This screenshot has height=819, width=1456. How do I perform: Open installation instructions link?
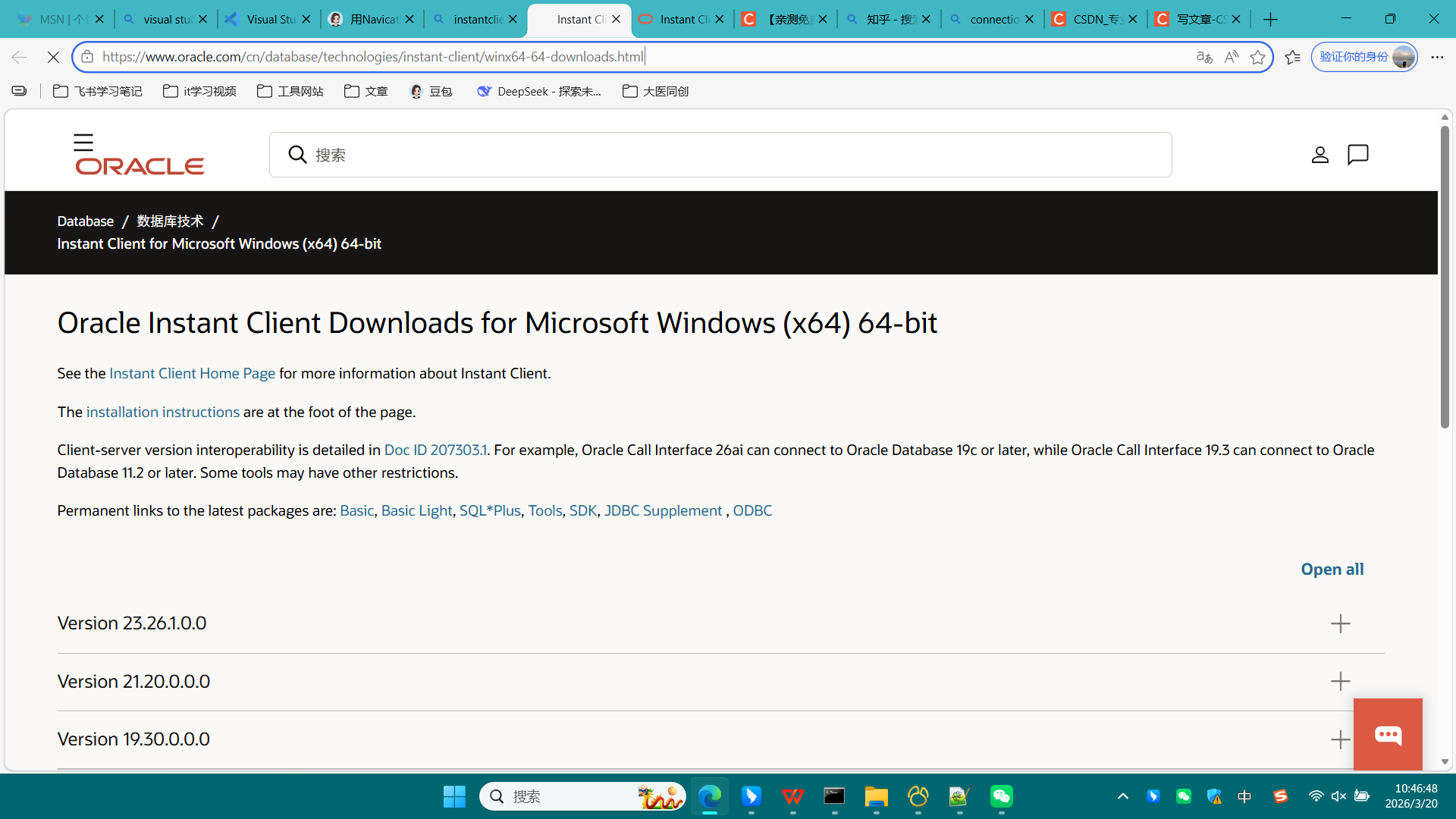pos(163,412)
